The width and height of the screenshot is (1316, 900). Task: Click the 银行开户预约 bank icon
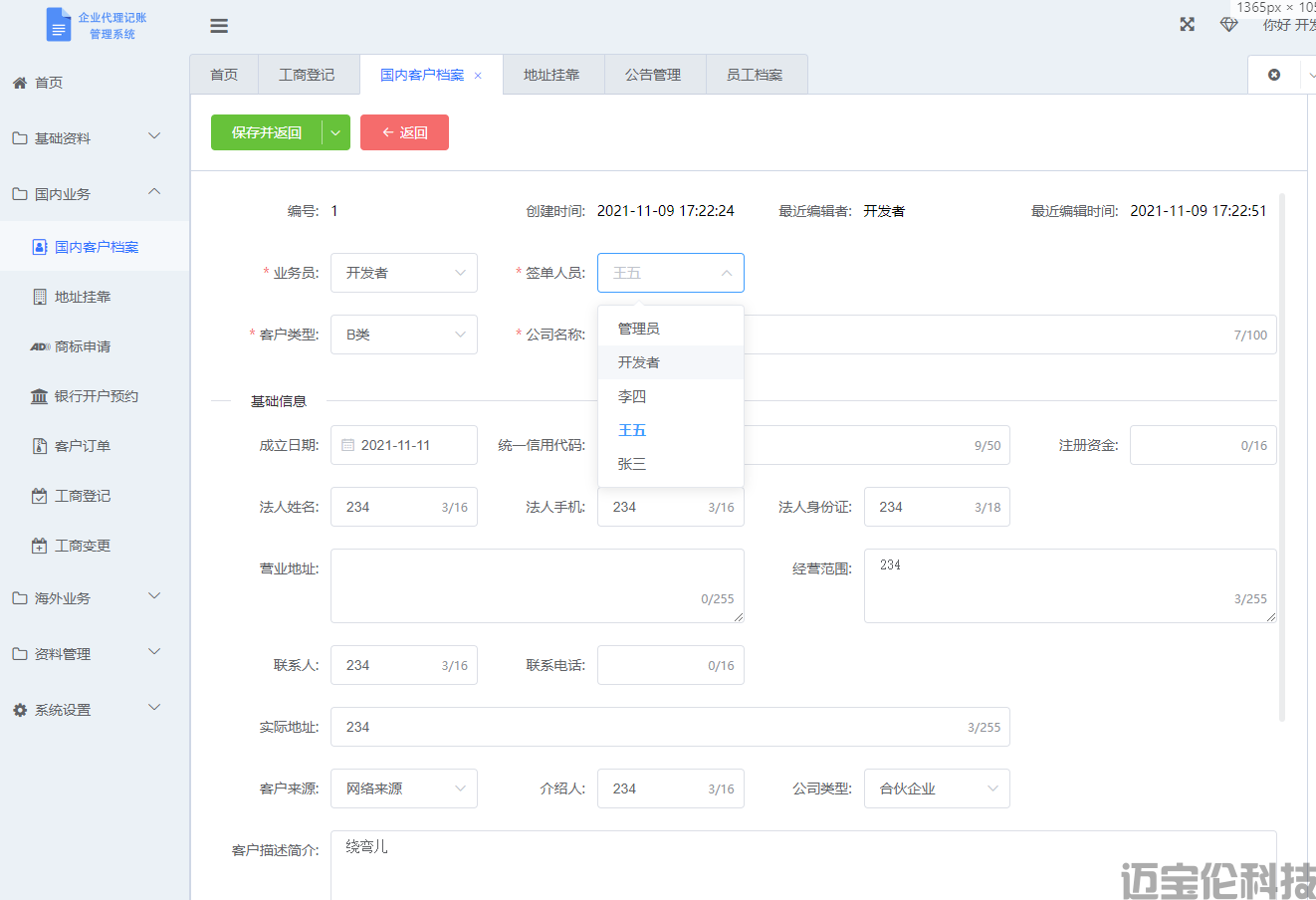pyautogui.click(x=40, y=396)
